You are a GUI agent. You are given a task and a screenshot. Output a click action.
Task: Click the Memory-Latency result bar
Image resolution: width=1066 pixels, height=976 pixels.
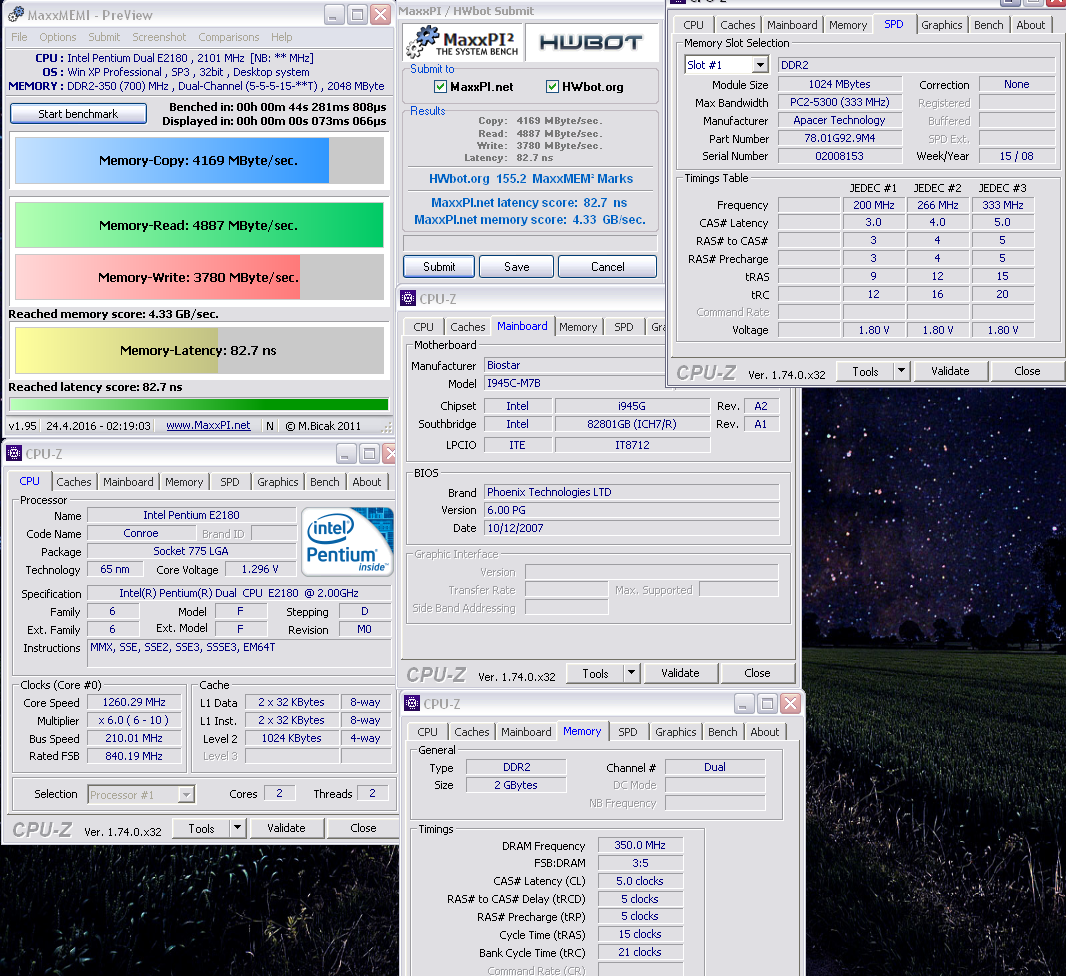(199, 351)
